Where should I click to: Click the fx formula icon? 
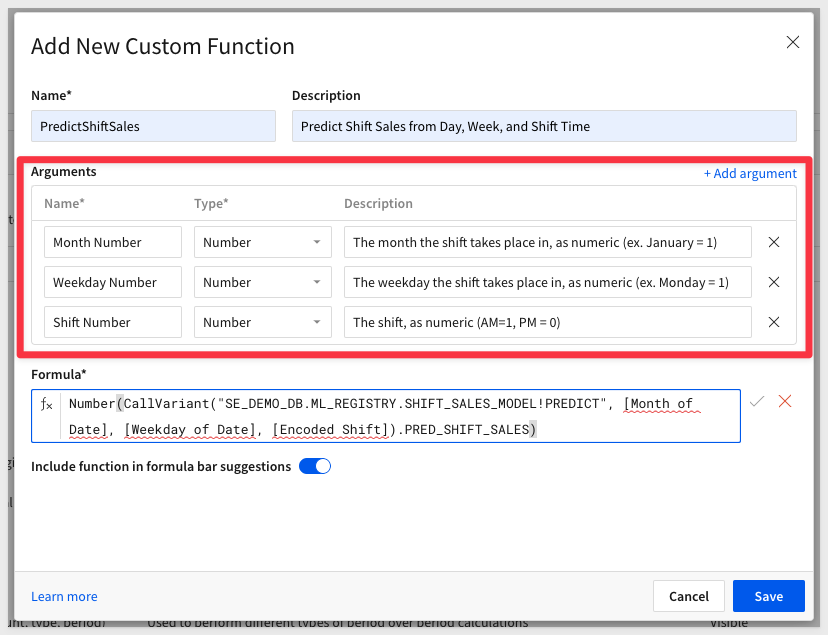tap(46, 404)
